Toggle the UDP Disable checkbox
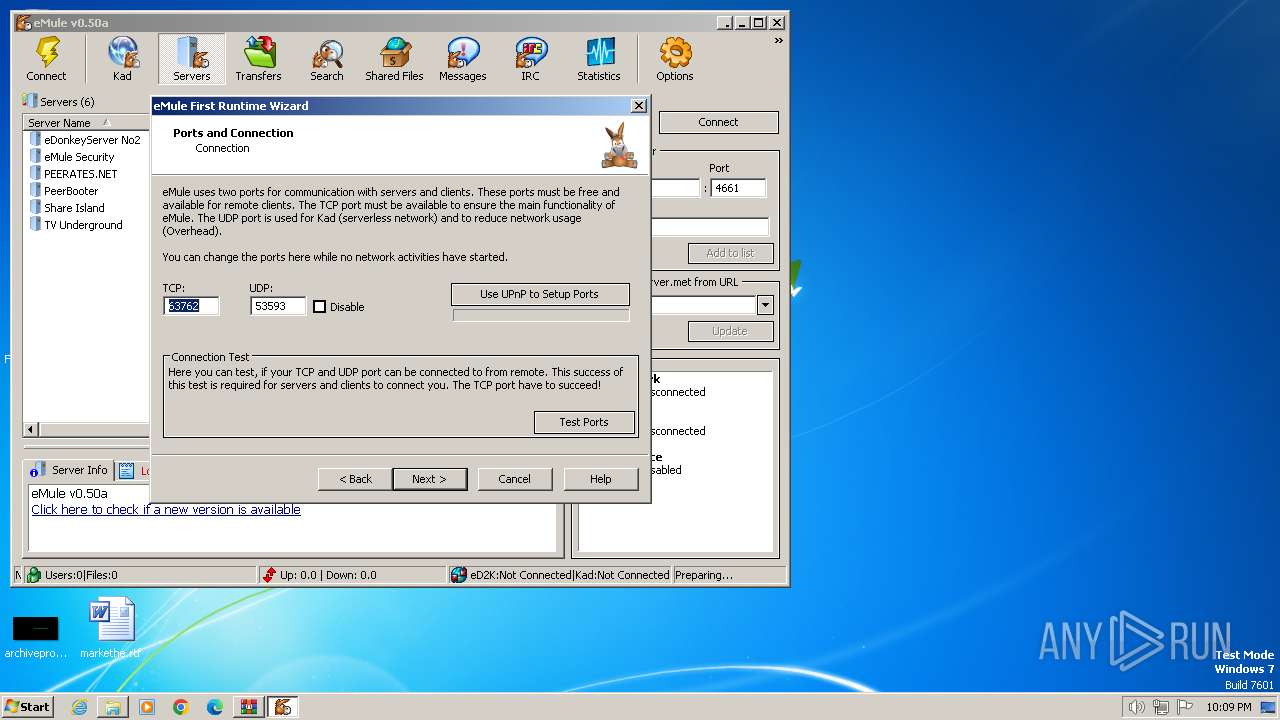Screen dimensions: 1280x720 coord(320,307)
